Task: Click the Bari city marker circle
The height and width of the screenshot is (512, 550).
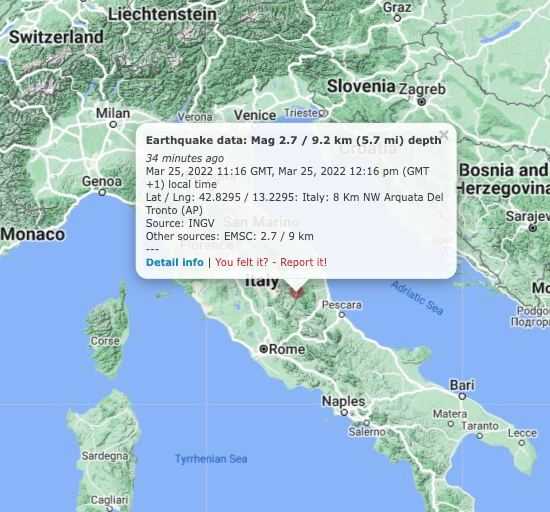Action: tap(462, 396)
